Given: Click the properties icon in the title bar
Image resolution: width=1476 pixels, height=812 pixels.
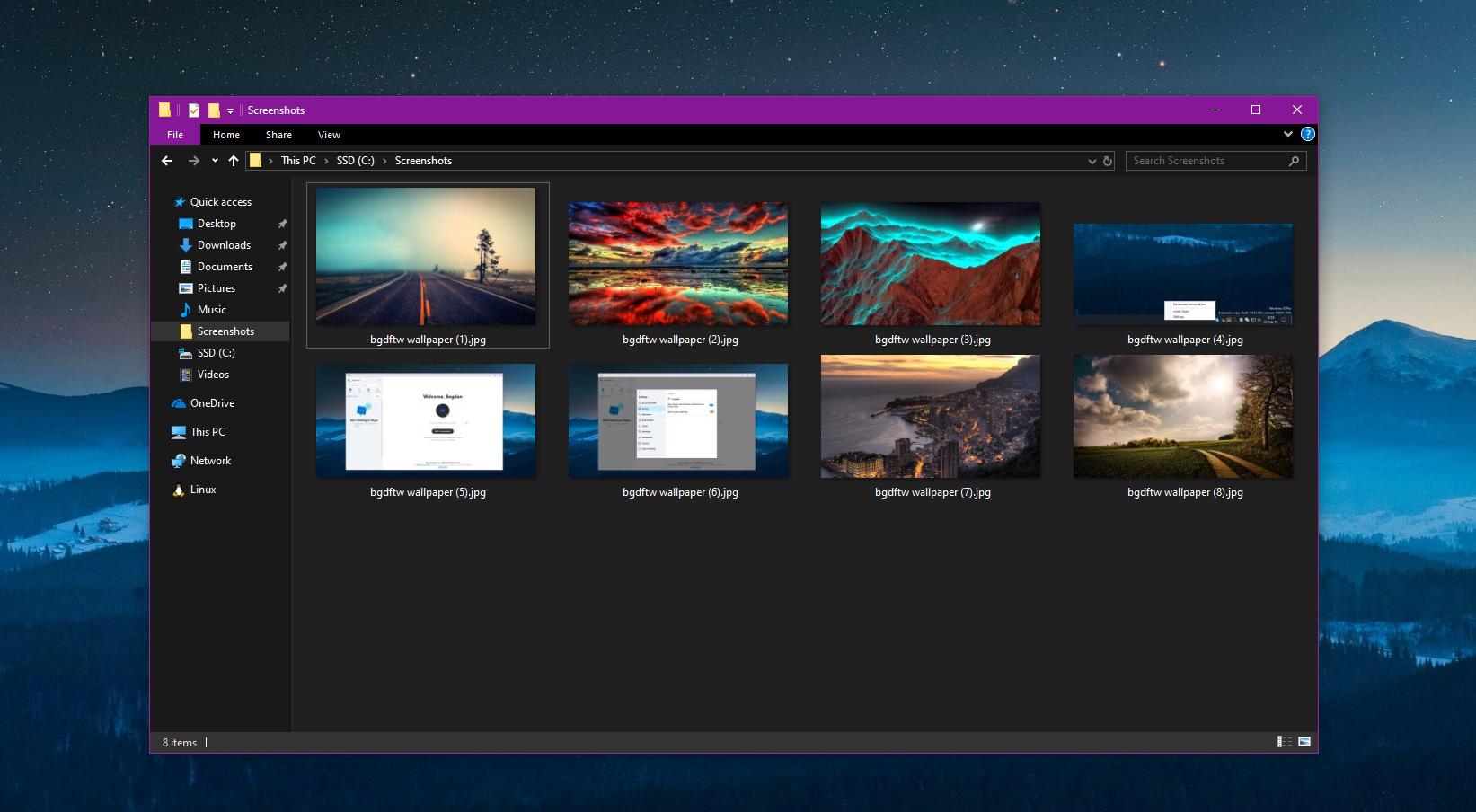Looking at the screenshot, I should pos(193,110).
